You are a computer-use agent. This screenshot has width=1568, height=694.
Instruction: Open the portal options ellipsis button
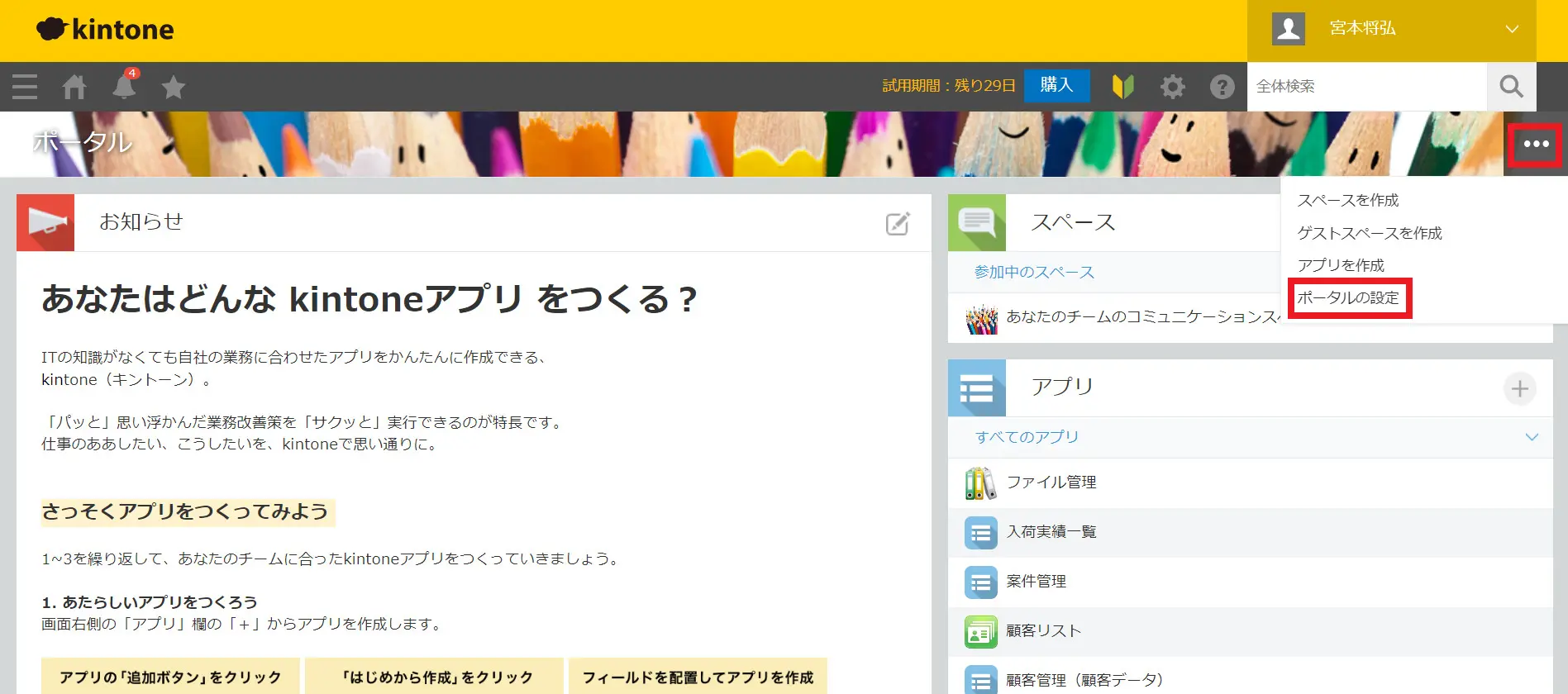pos(1536,144)
